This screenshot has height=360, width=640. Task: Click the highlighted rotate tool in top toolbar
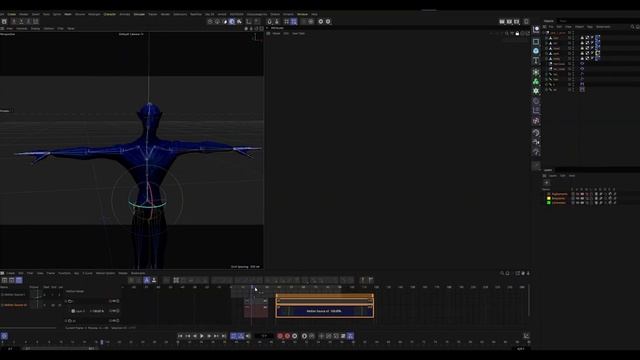click(x=232, y=21)
